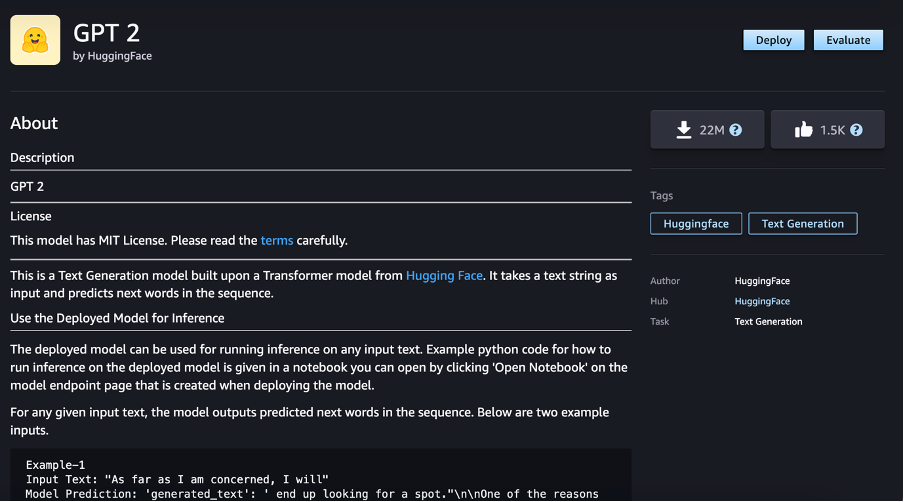
Task: Click the 1.5K likes count
Action: [x=833, y=130]
